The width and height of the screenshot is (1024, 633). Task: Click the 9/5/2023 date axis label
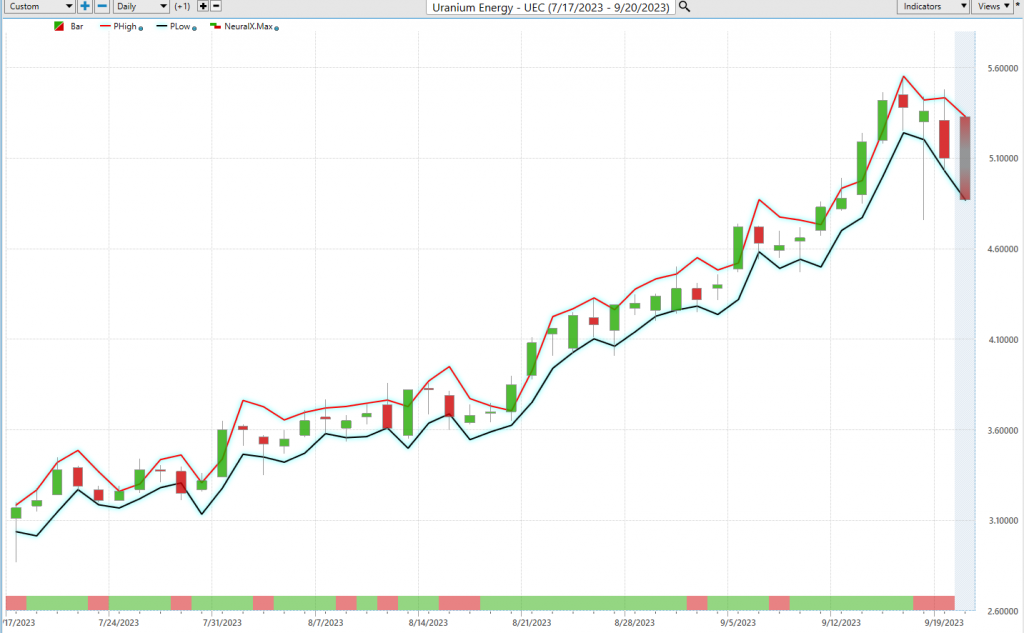click(738, 623)
